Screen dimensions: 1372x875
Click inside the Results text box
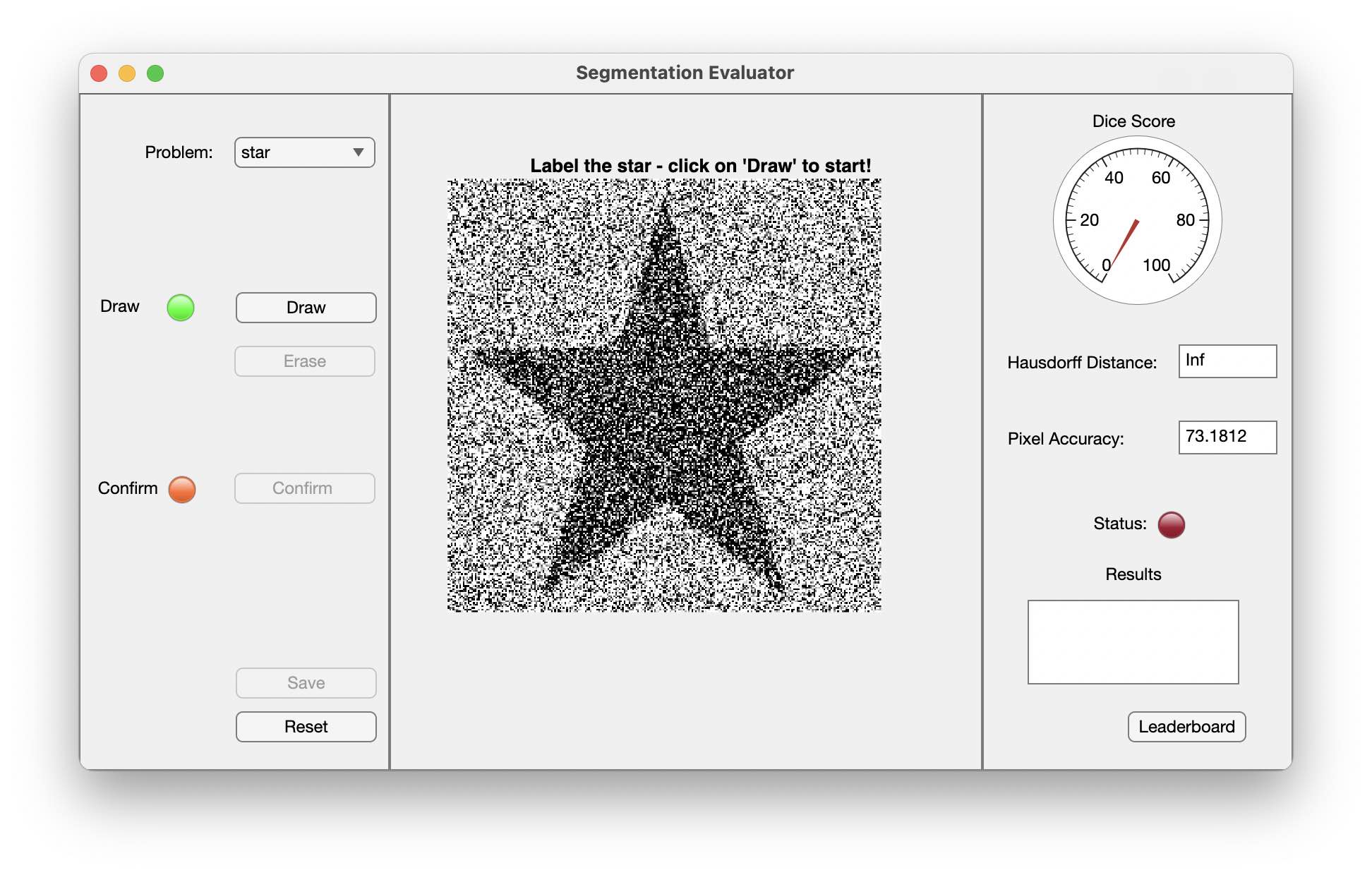tap(1133, 642)
